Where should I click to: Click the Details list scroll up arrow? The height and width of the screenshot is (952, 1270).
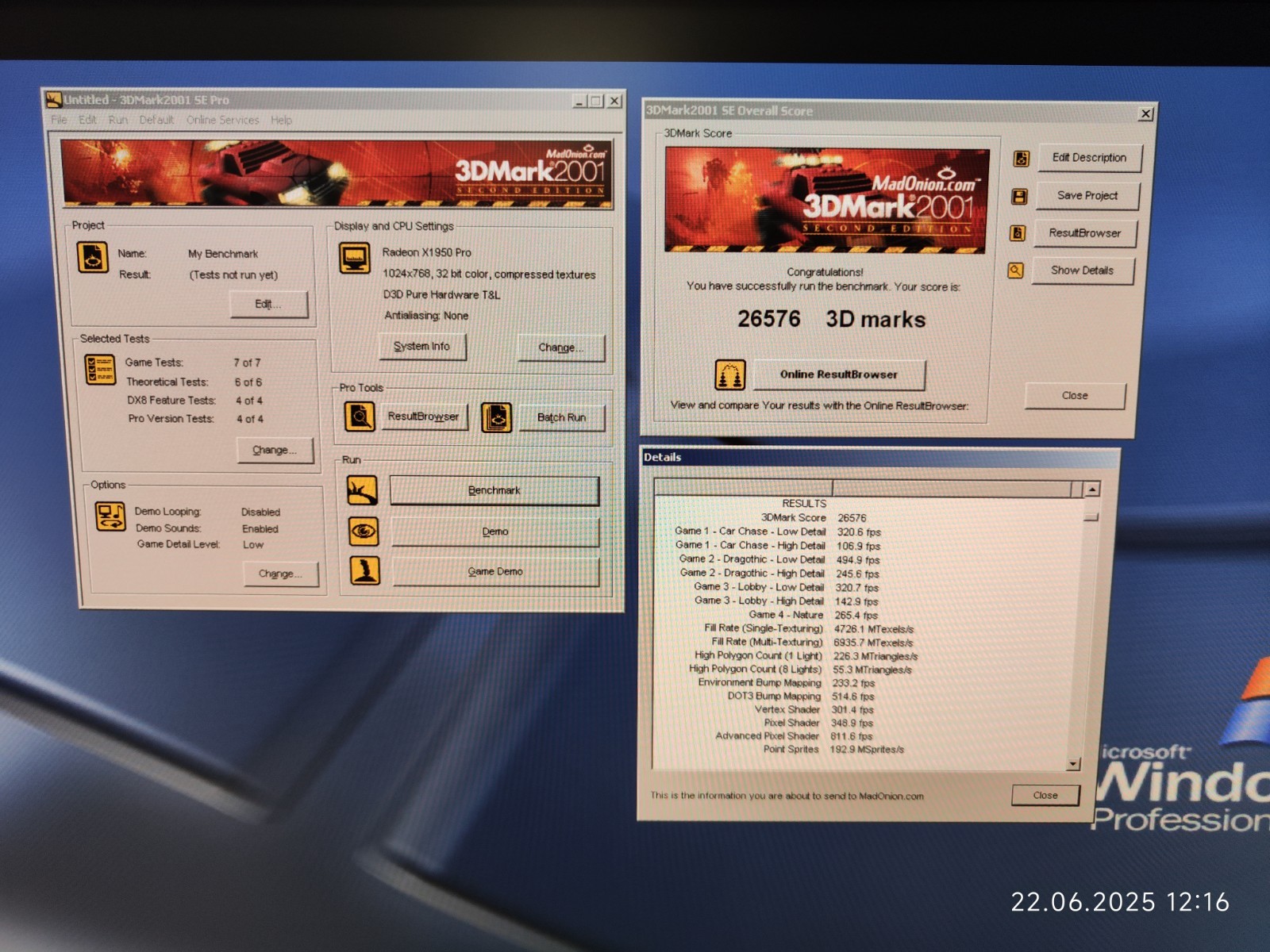[1092, 489]
